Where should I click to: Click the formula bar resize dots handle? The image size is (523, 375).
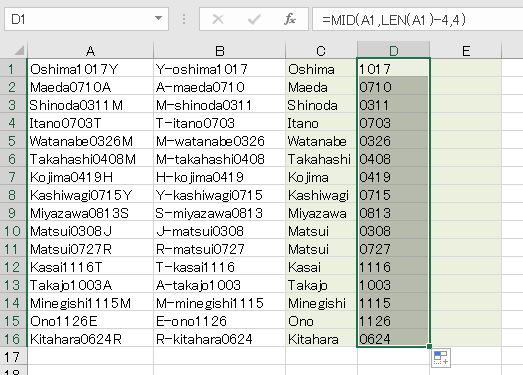184,19
